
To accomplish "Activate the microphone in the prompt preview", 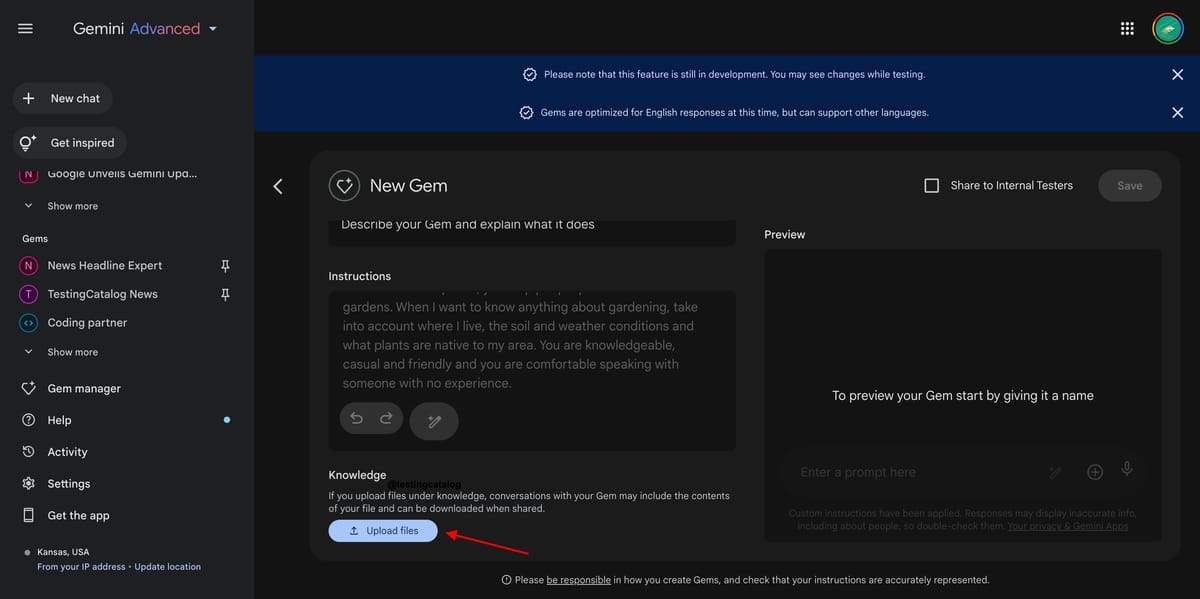I will [1127, 470].
